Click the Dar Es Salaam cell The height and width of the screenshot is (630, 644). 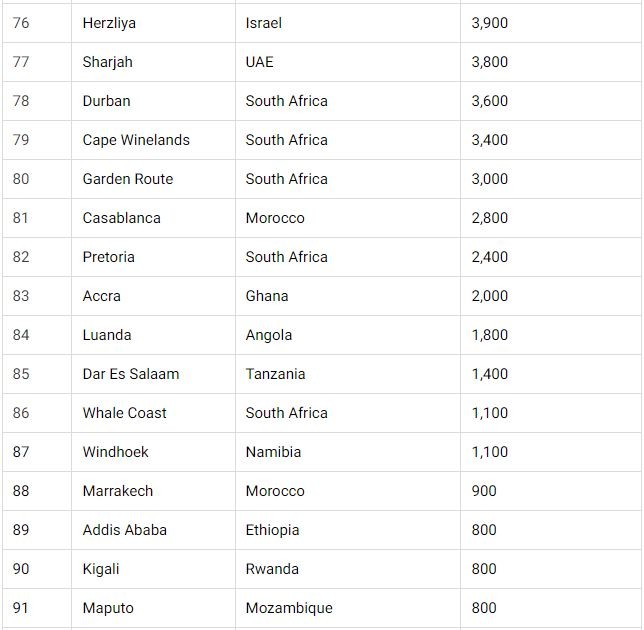(153, 374)
